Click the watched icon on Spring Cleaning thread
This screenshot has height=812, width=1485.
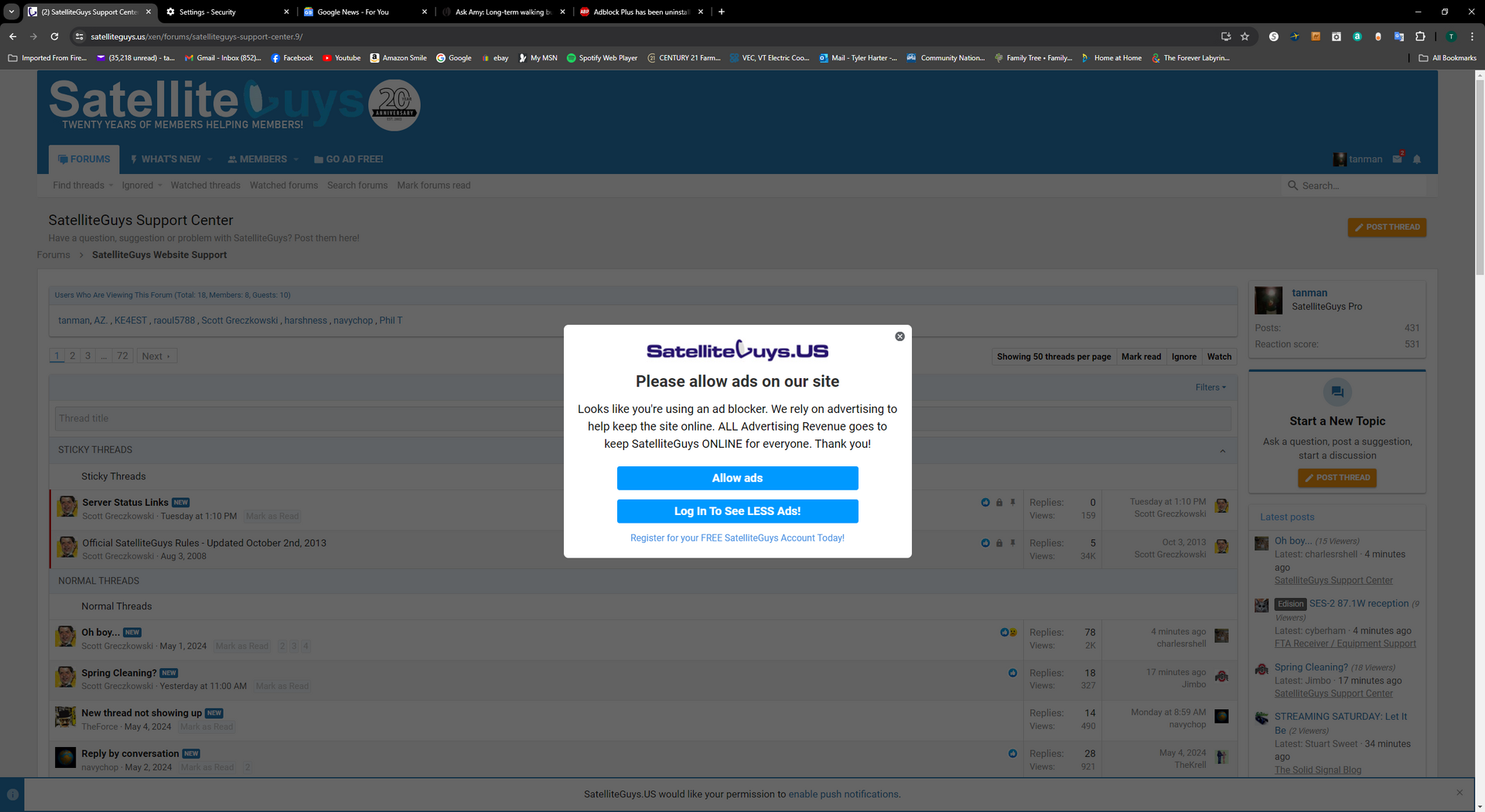[1012, 674]
